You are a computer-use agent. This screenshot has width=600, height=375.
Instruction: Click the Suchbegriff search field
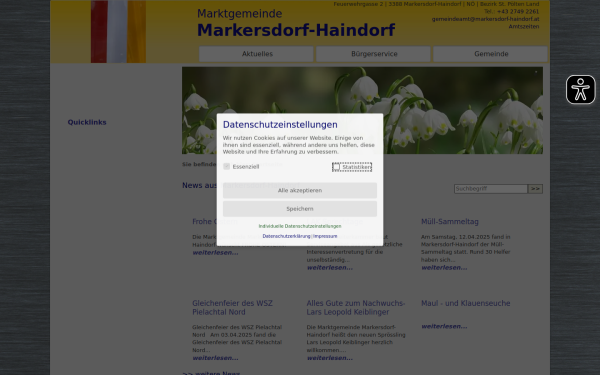(x=491, y=189)
